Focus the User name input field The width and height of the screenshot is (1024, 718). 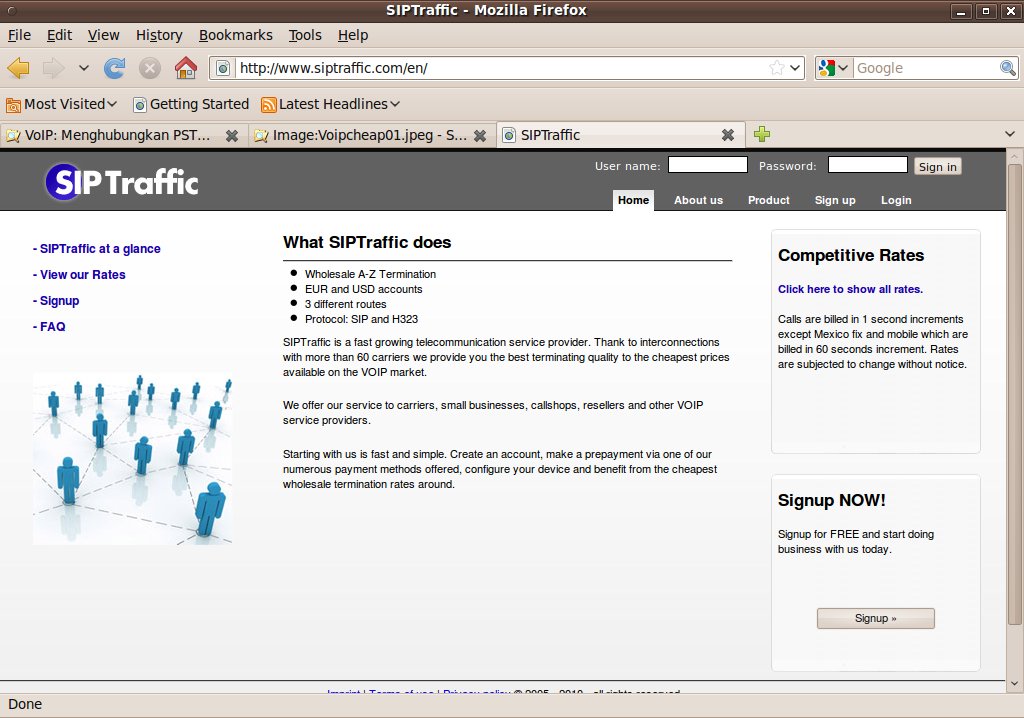tap(707, 165)
